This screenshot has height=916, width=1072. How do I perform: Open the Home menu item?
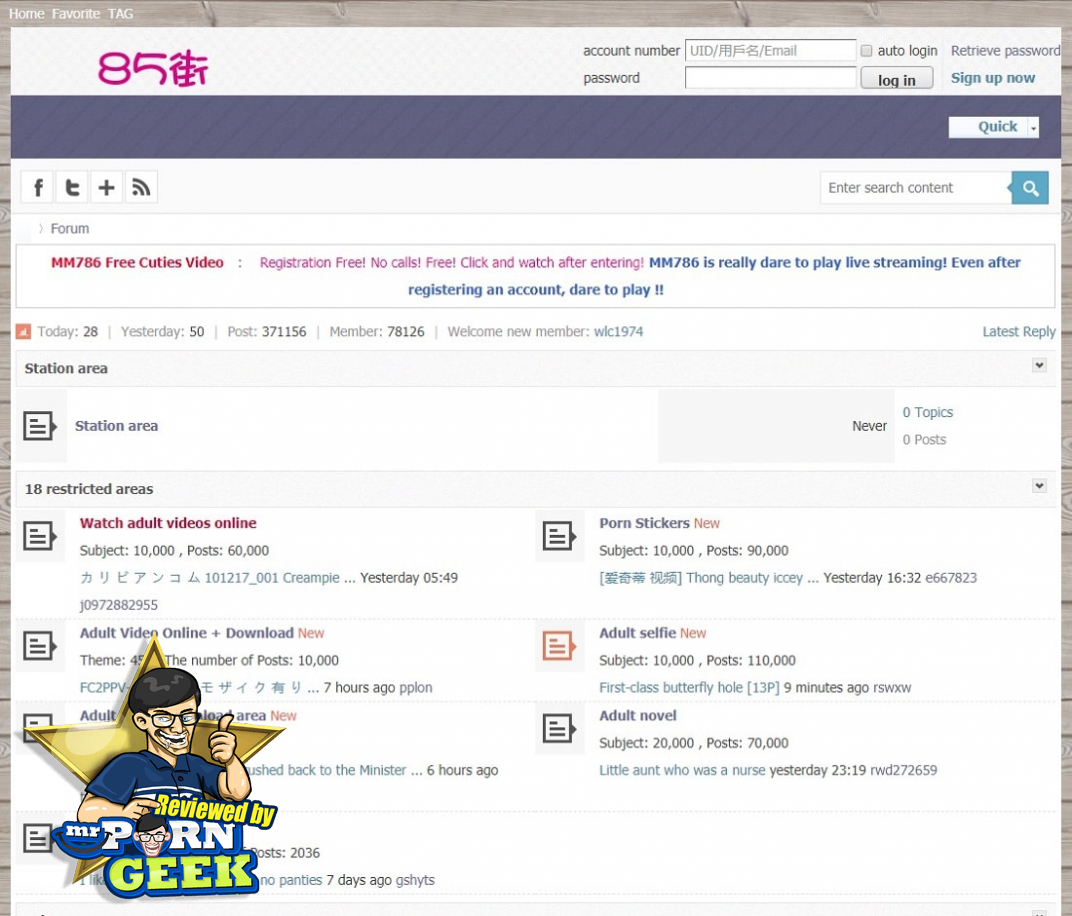coord(26,14)
